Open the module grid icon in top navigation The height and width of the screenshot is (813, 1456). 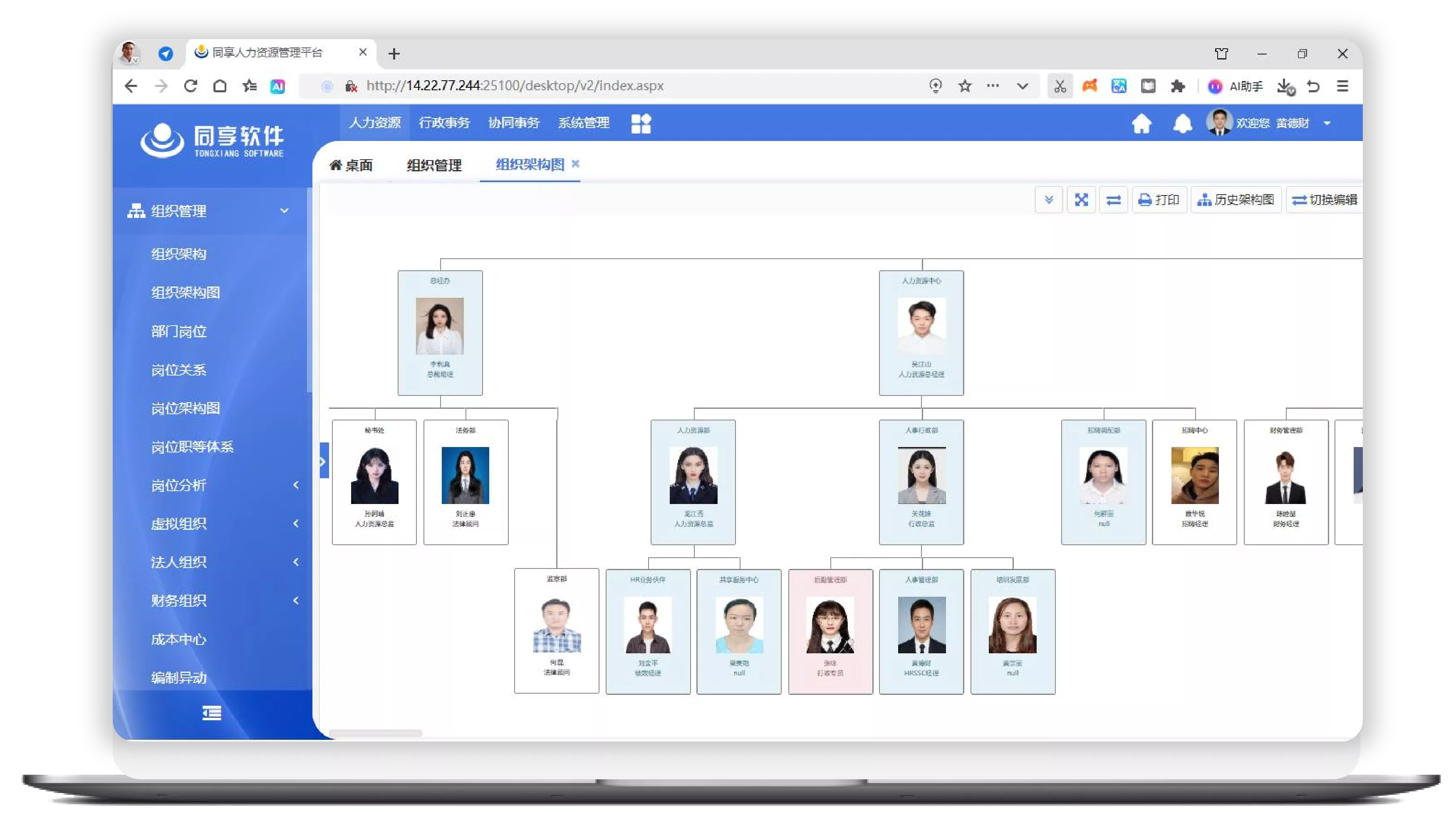click(x=641, y=123)
